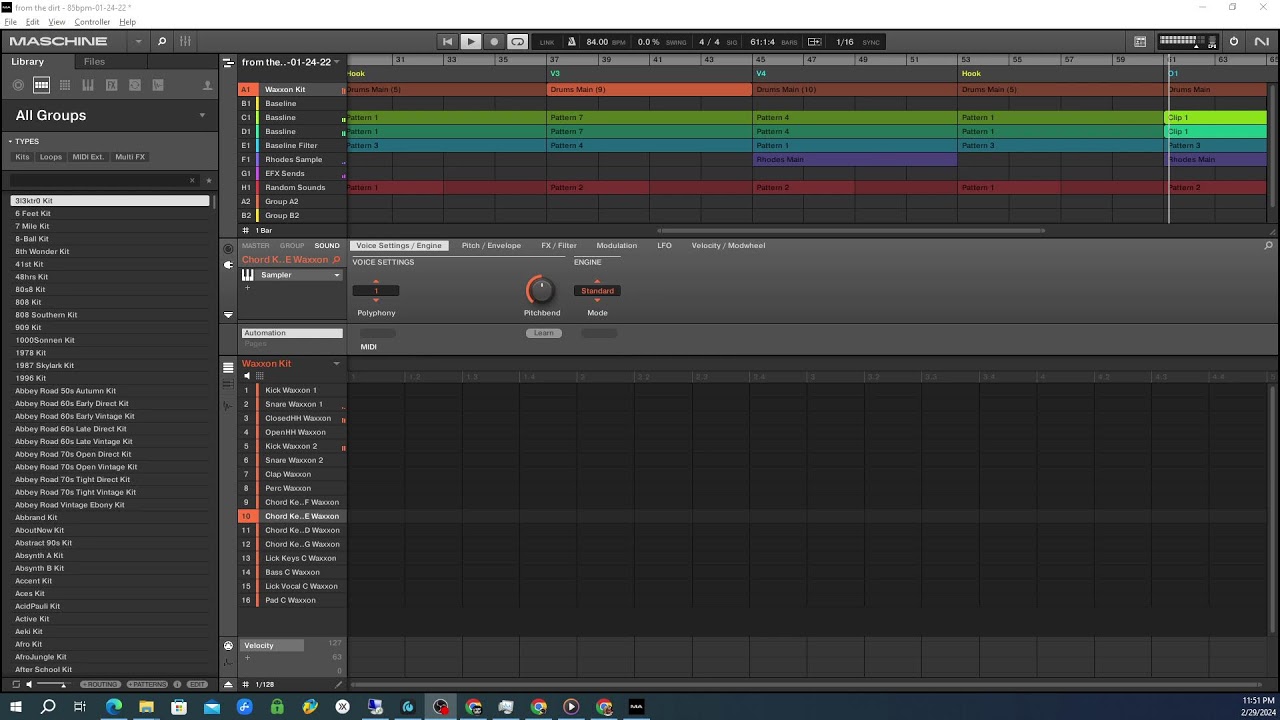Collapse the control area with down arrow
1280x720 pixels.
[x=228, y=315]
